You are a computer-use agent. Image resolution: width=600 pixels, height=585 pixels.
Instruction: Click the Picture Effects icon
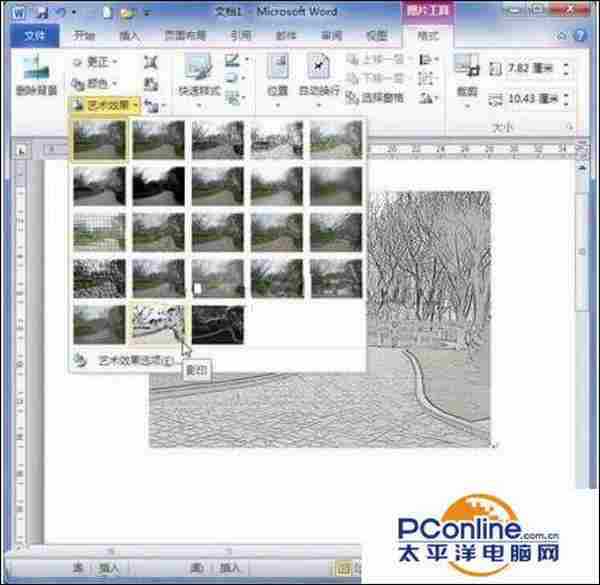(232, 78)
